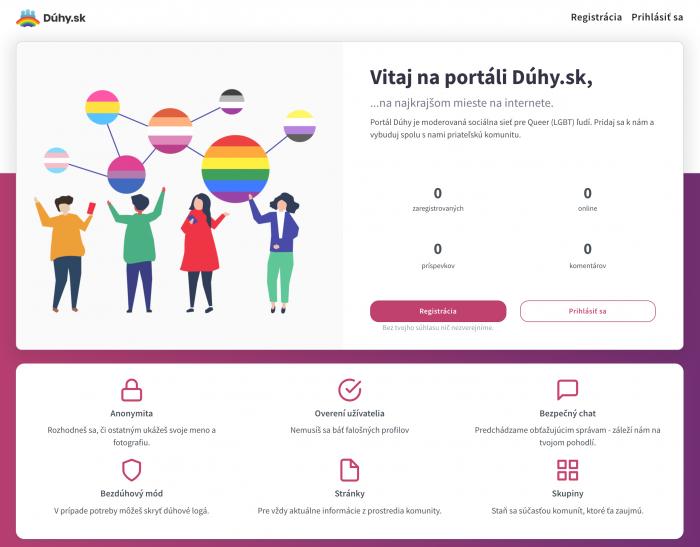Click the outlined Prihlásiť sa button
700x547 pixels.
588,311
